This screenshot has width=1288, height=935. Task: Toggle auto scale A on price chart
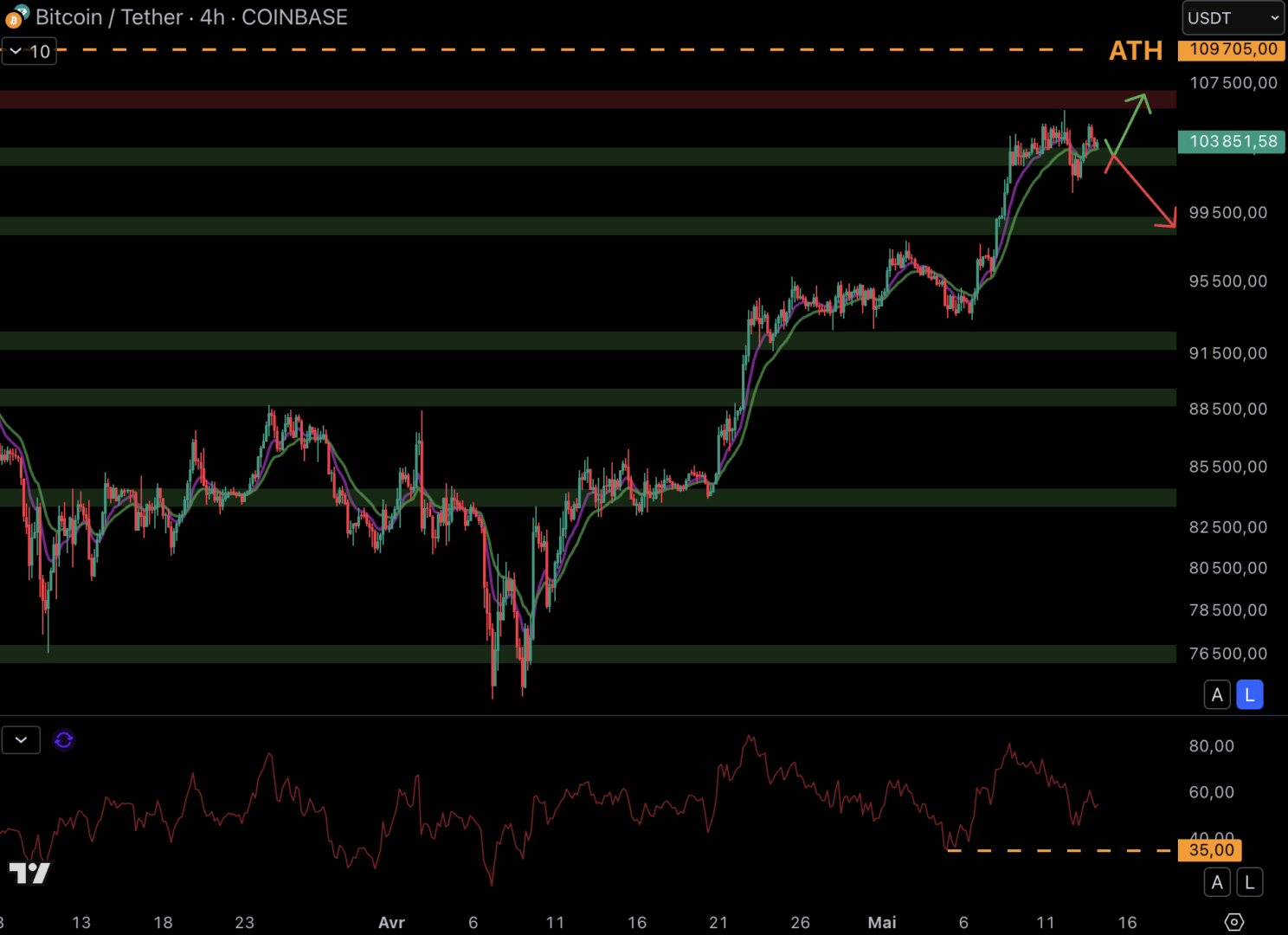tap(1217, 694)
